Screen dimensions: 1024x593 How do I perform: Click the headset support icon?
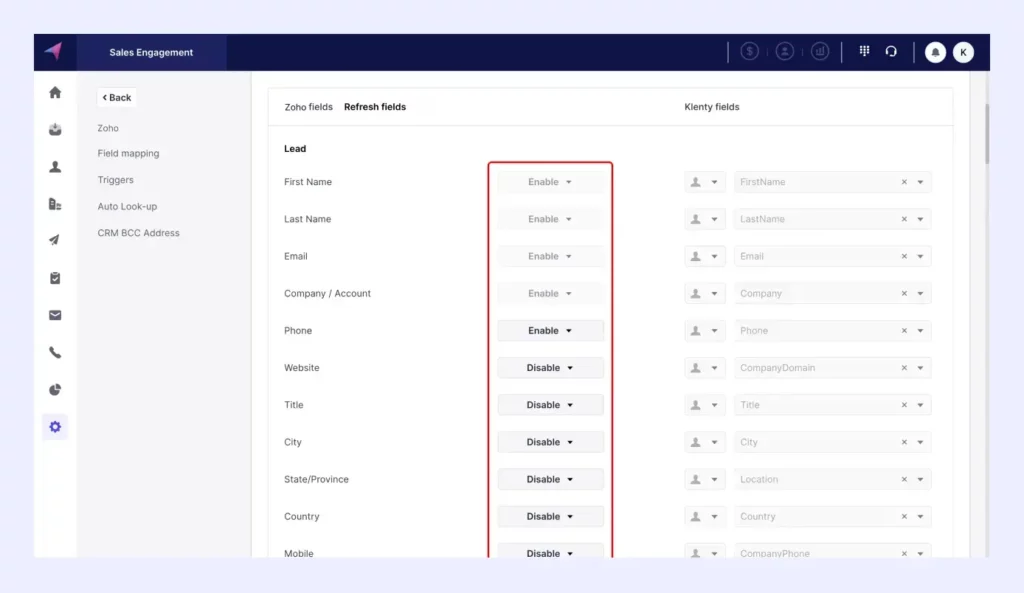click(x=891, y=51)
